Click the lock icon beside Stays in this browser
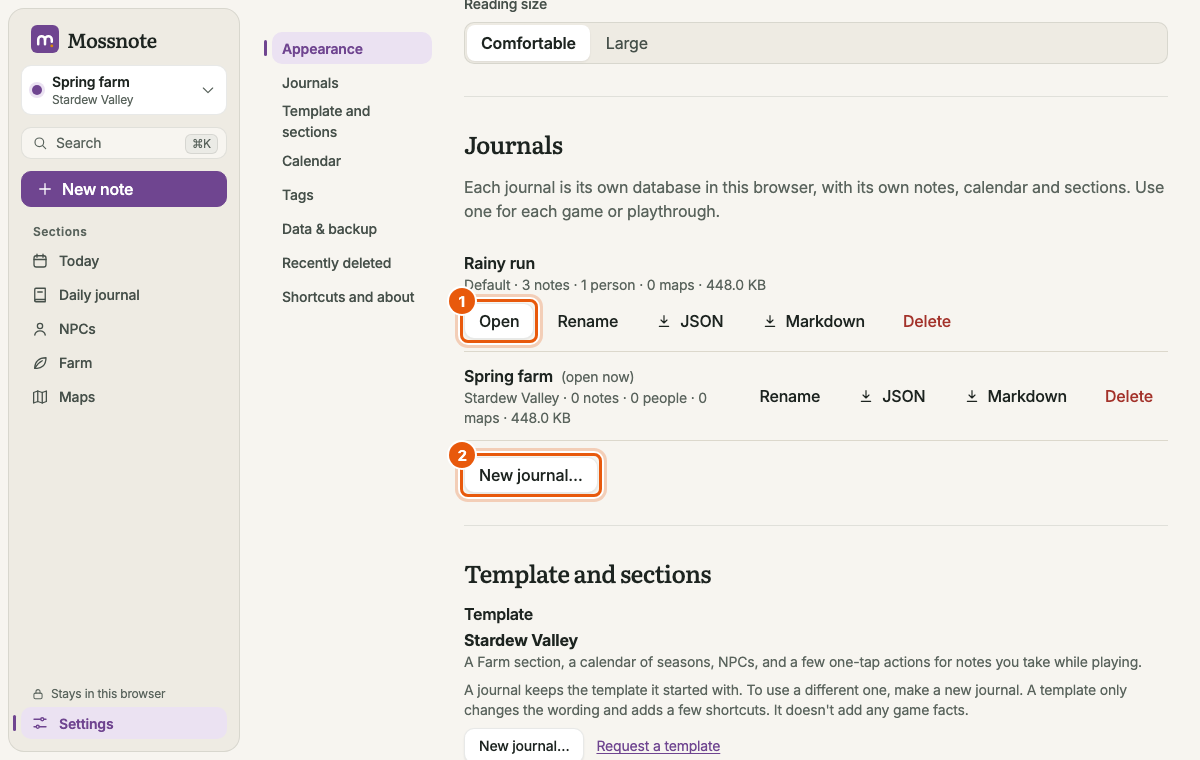Screen dimensions: 1200x760 [x=38, y=694]
